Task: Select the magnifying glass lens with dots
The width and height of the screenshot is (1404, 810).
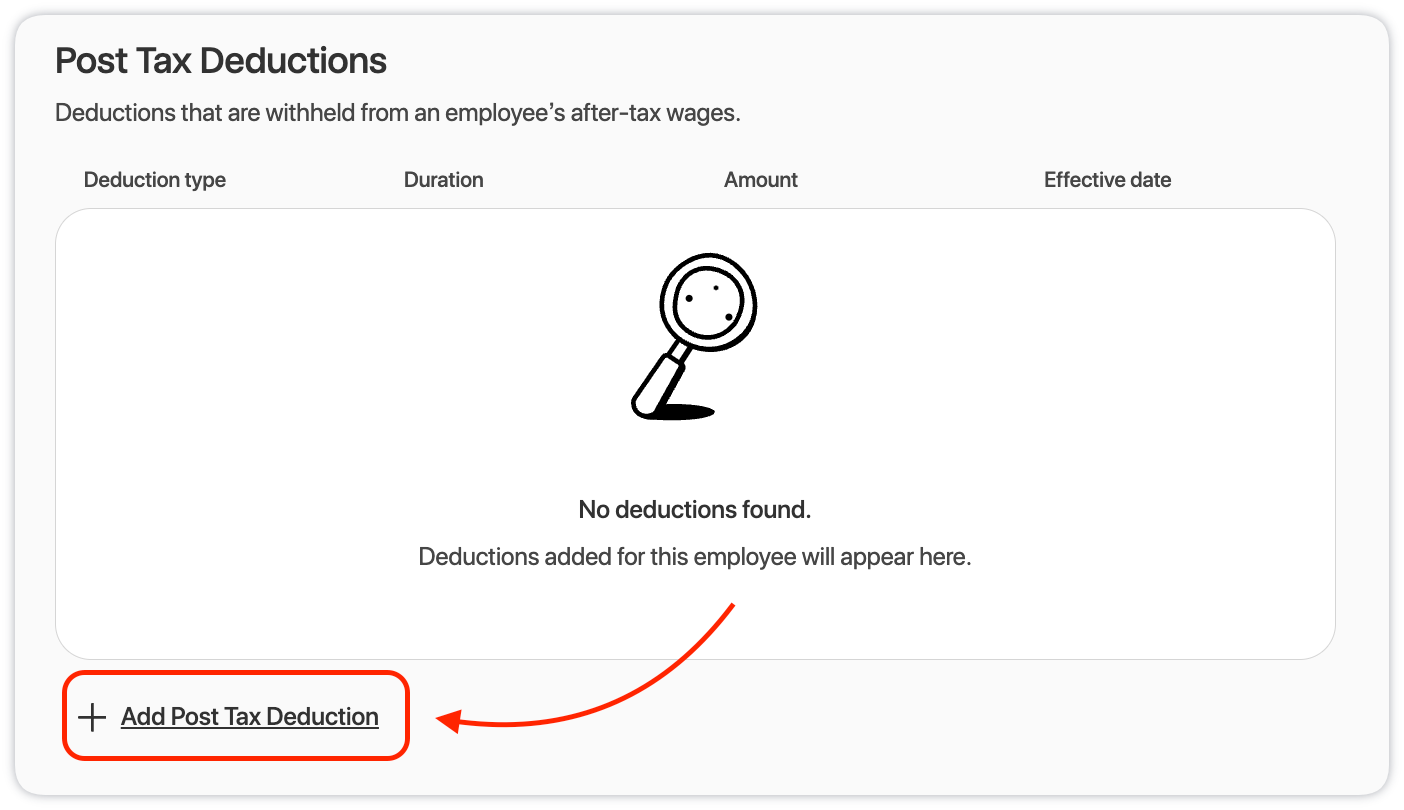Action: [708, 302]
